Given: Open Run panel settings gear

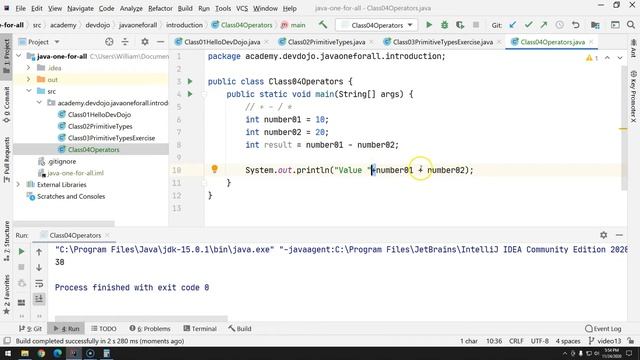Looking at the screenshot, I should 603,235.
